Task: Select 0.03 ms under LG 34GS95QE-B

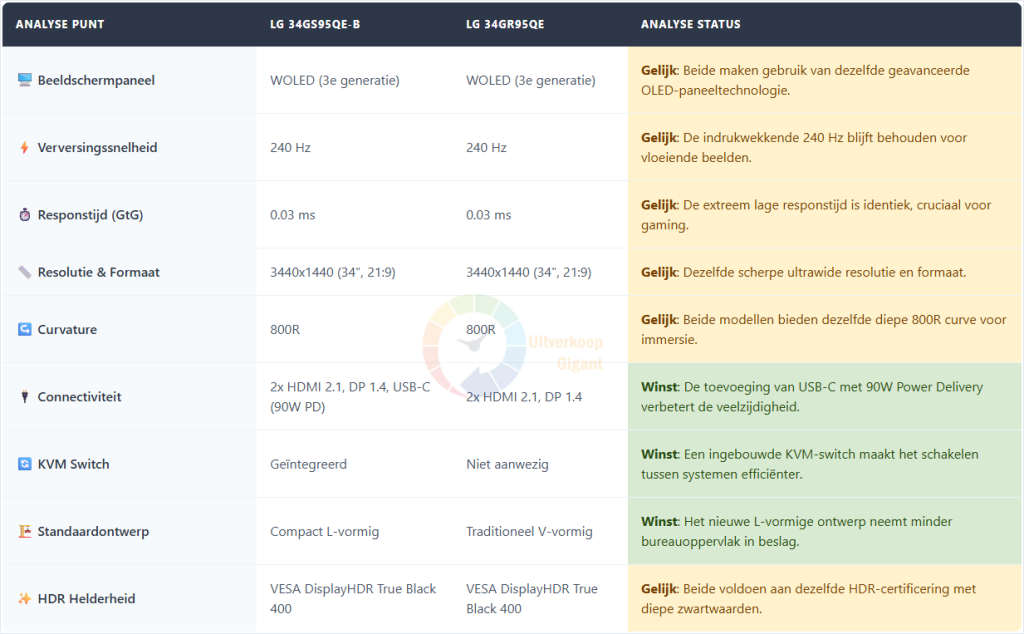Action: click(293, 215)
